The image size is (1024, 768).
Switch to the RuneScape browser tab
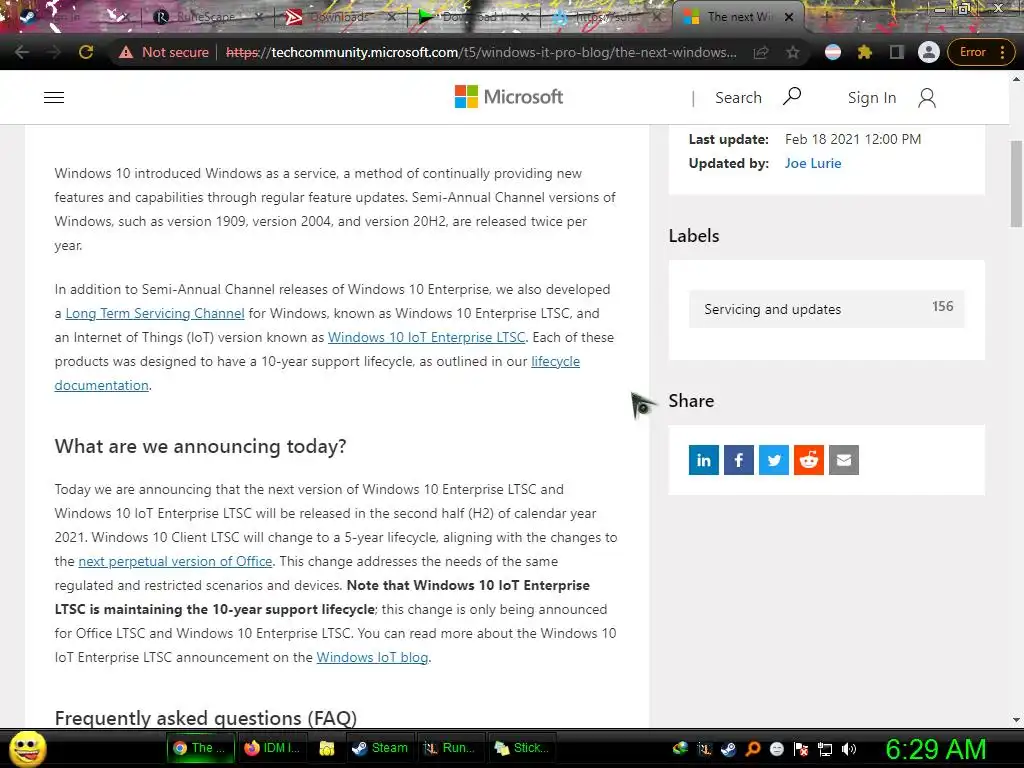click(x=208, y=17)
